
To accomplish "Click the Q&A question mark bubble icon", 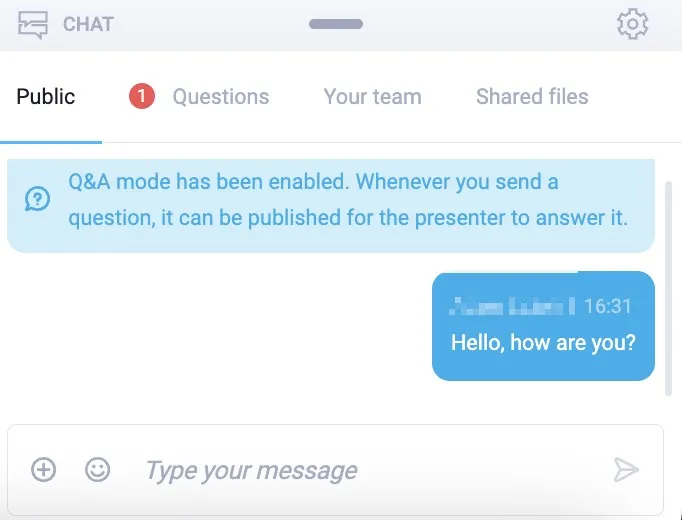I will click(x=37, y=199).
